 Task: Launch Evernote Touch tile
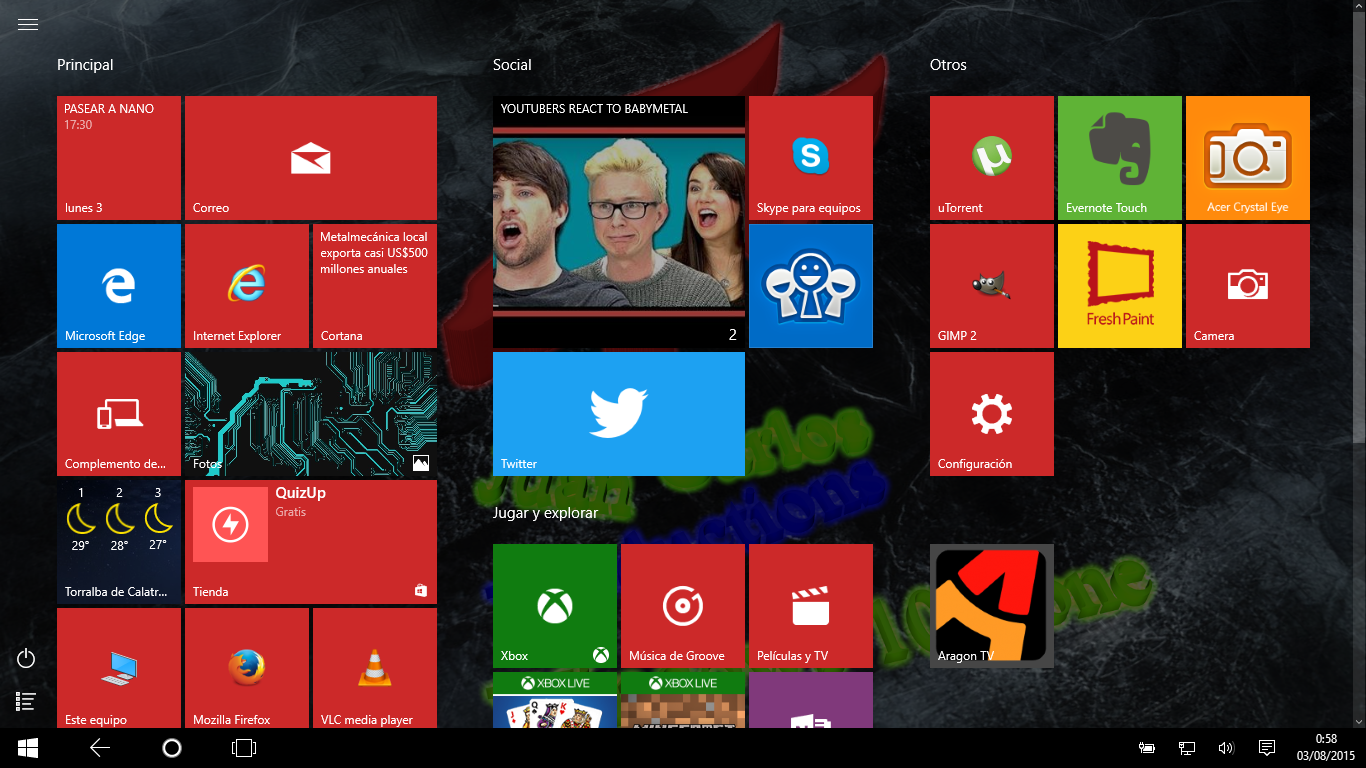coord(1120,158)
